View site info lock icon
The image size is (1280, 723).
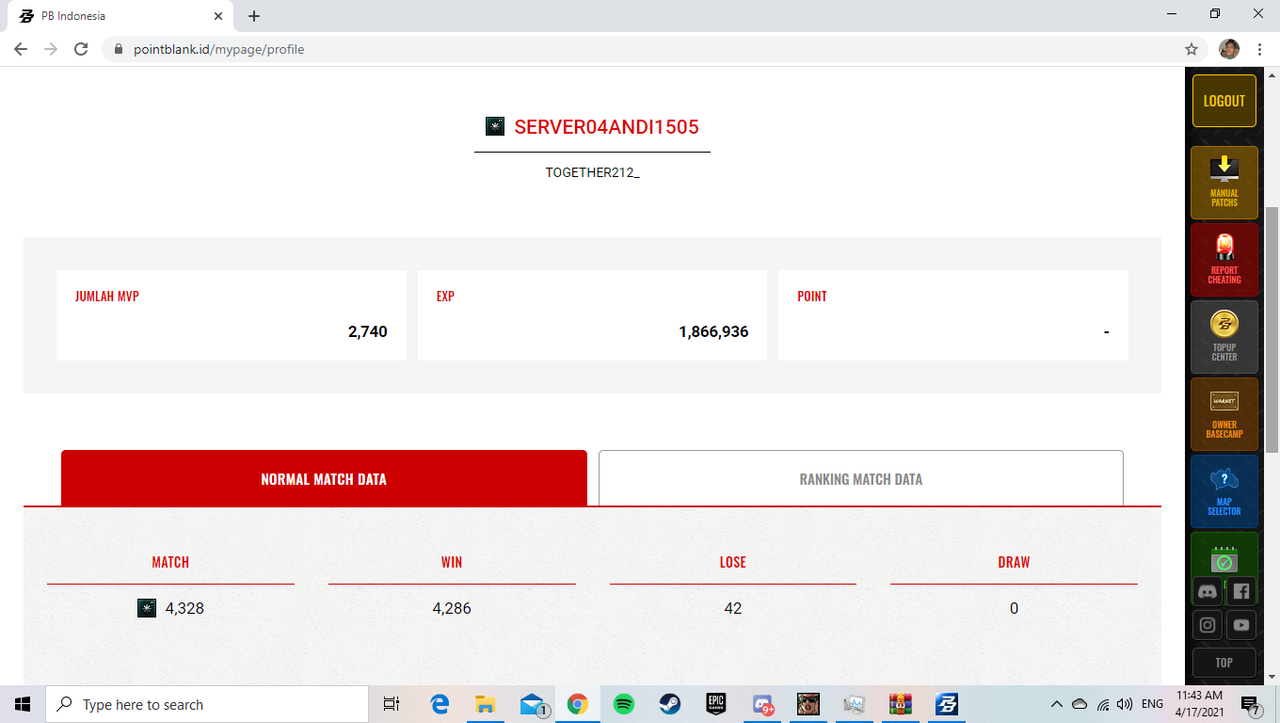point(118,49)
